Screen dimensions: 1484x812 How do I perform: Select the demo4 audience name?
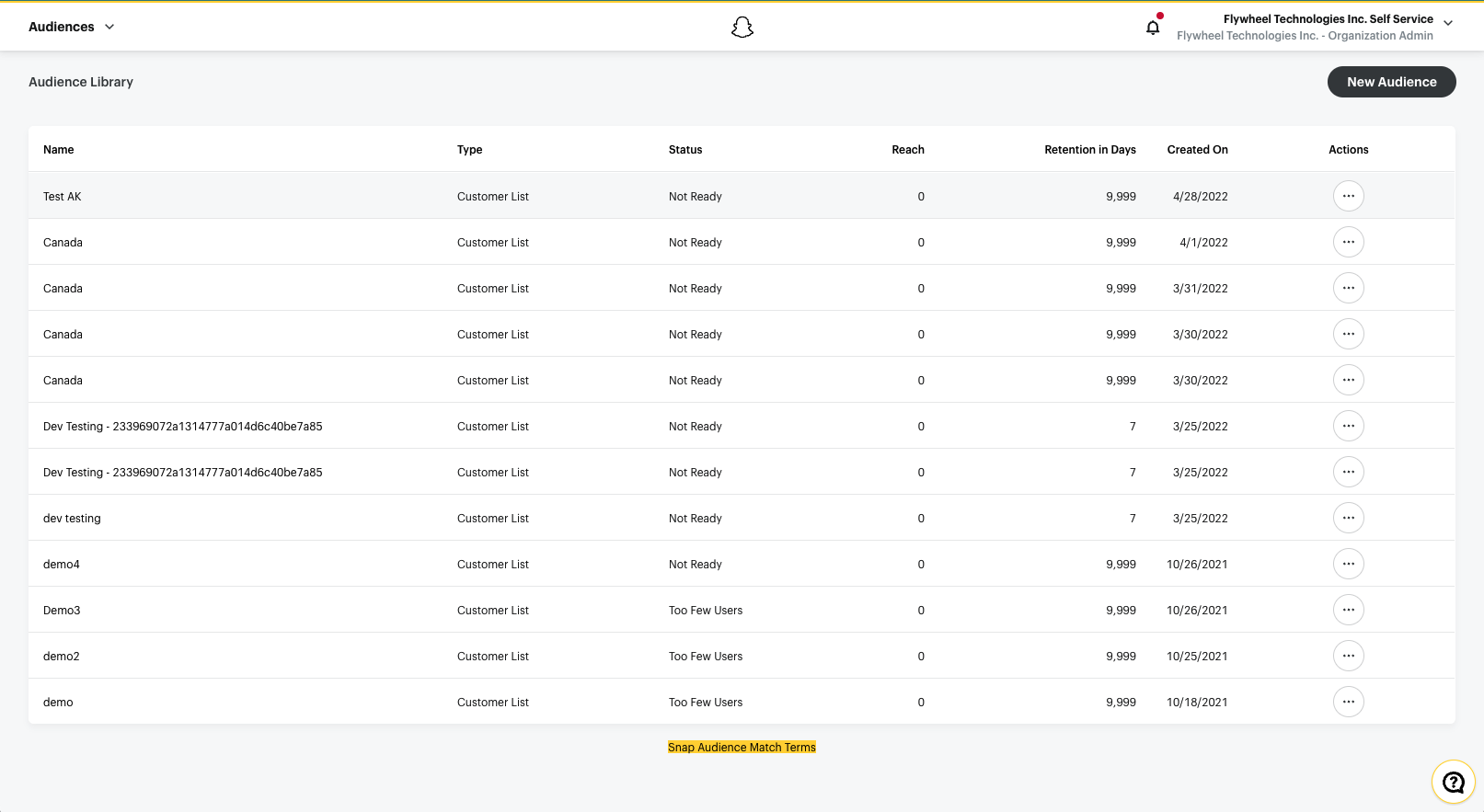[62, 565]
